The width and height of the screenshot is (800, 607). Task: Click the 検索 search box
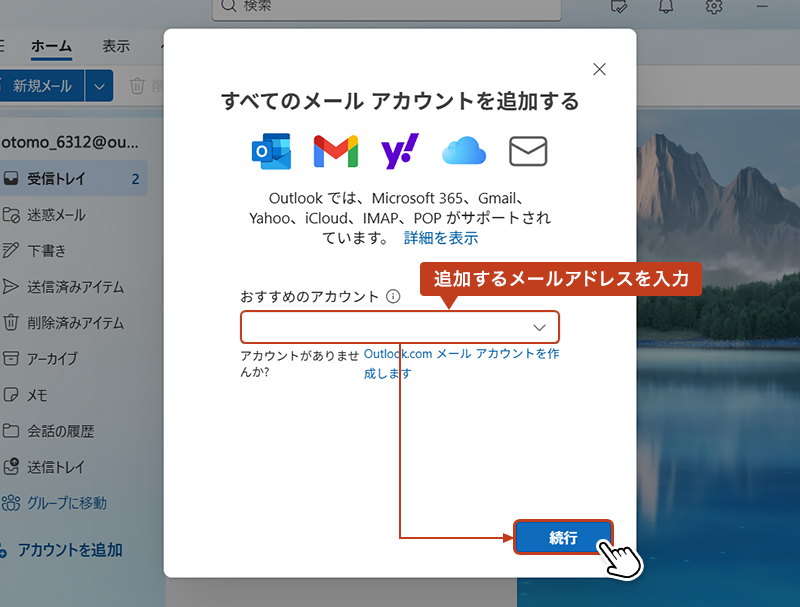tap(387, 9)
